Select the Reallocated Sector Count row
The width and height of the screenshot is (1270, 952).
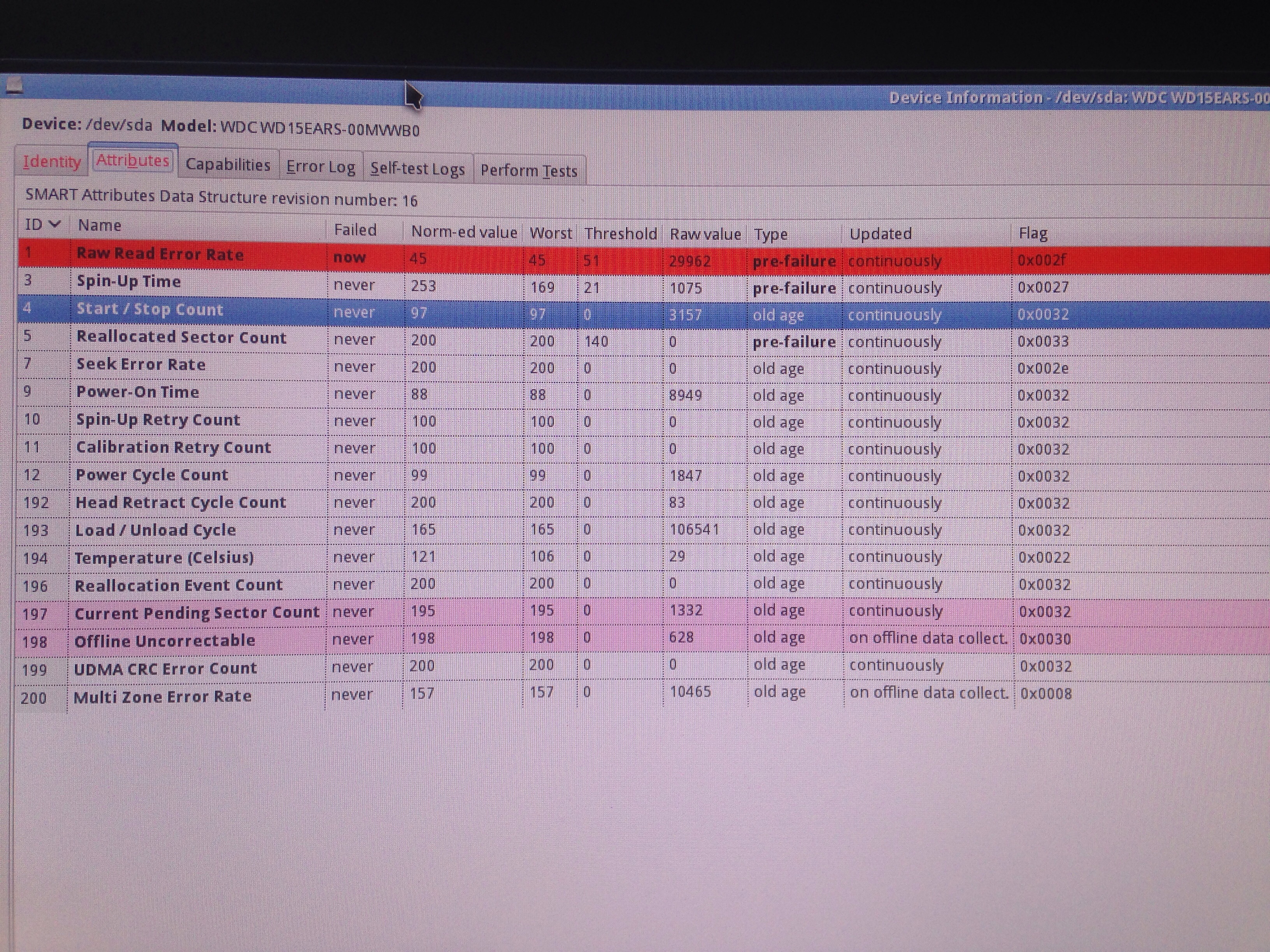click(x=181, y=338)
